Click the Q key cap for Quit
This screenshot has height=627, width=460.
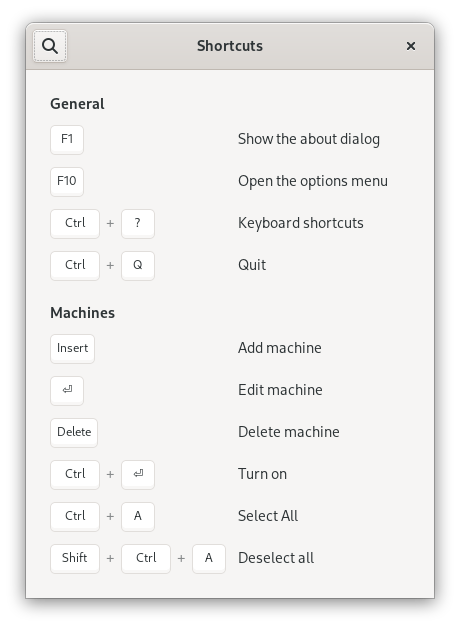138,265
